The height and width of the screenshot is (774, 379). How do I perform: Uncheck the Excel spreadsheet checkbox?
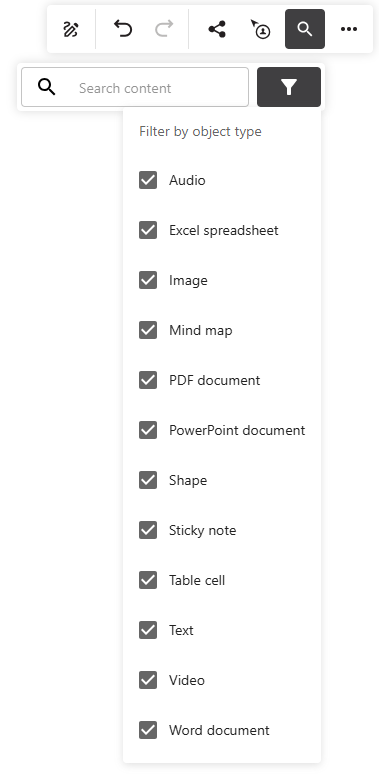(x=148, y=230)
